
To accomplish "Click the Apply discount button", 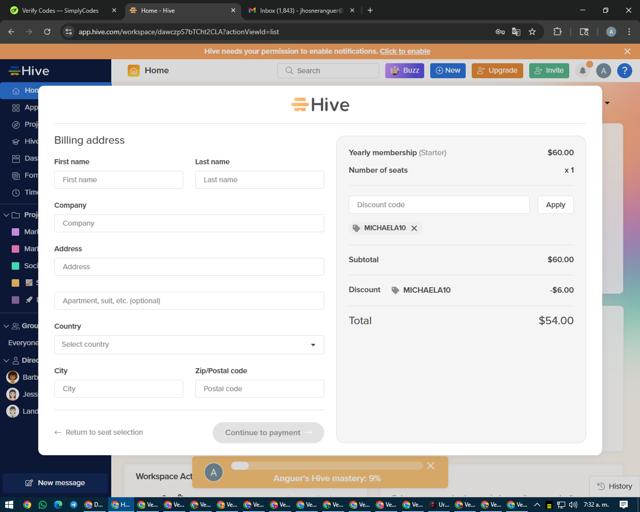I will pyautogui.click(x=555, y=205).
